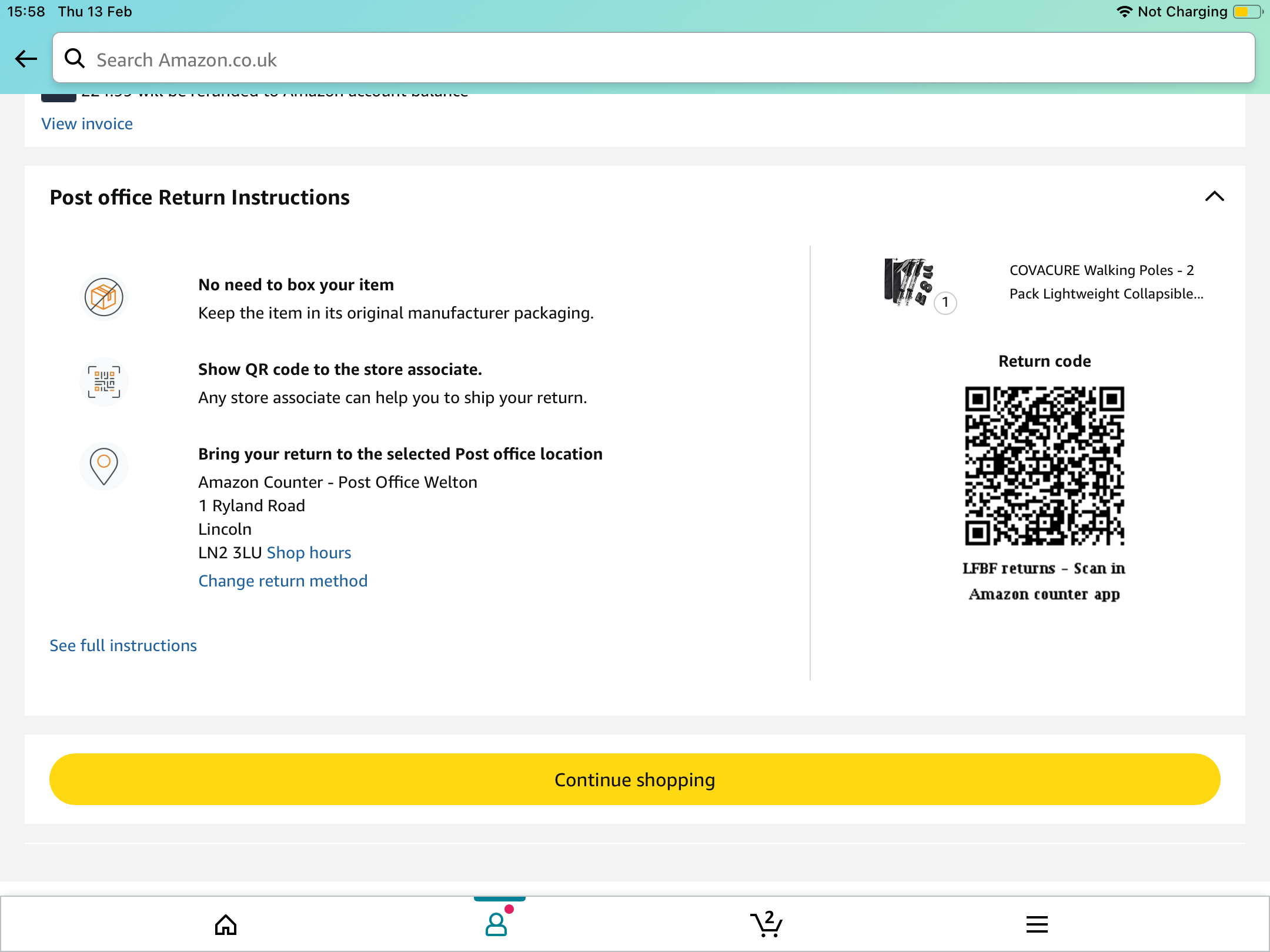Tap the 'Post office Return Instructions' heading
Viewport: 1270px width, 952px height.
pos(199,197)
